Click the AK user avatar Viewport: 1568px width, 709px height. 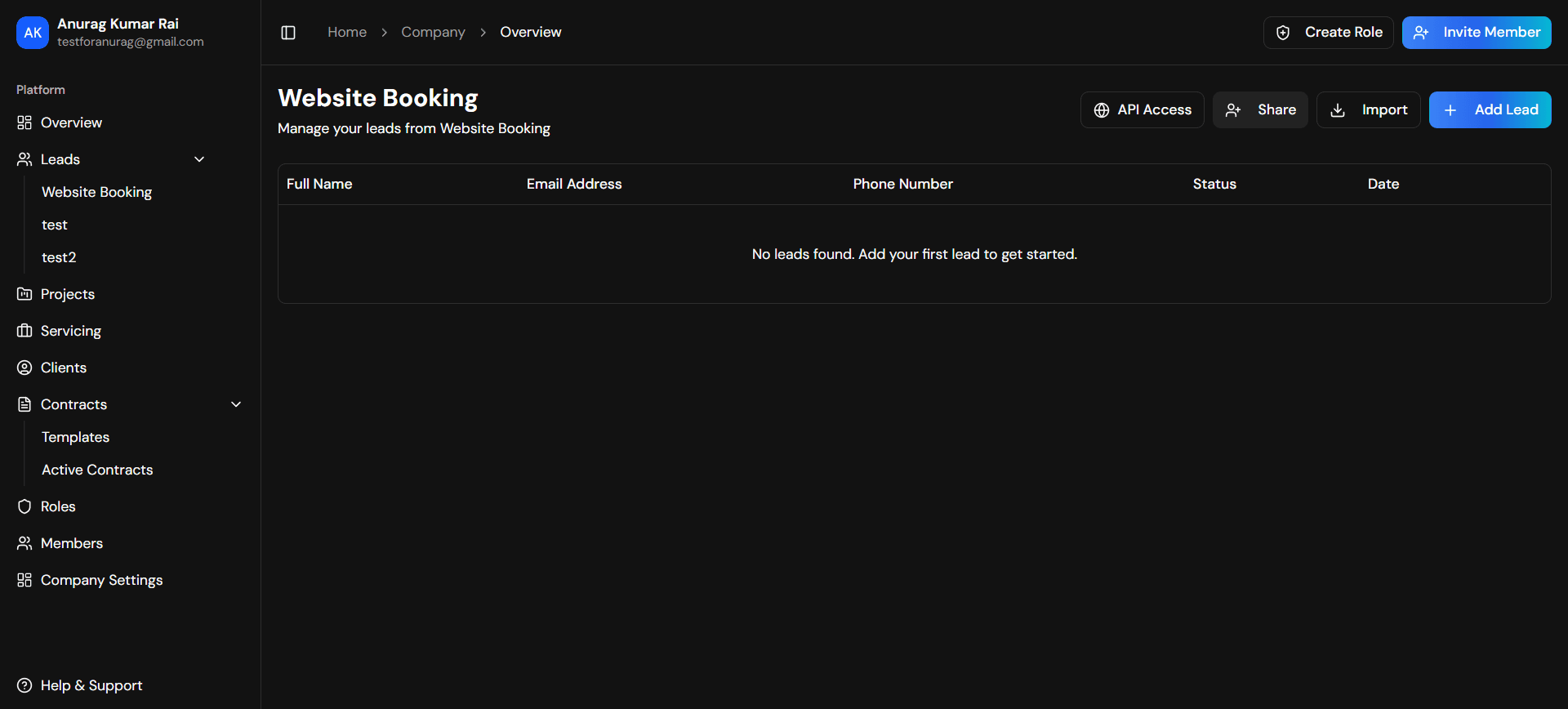coord(33,33)
